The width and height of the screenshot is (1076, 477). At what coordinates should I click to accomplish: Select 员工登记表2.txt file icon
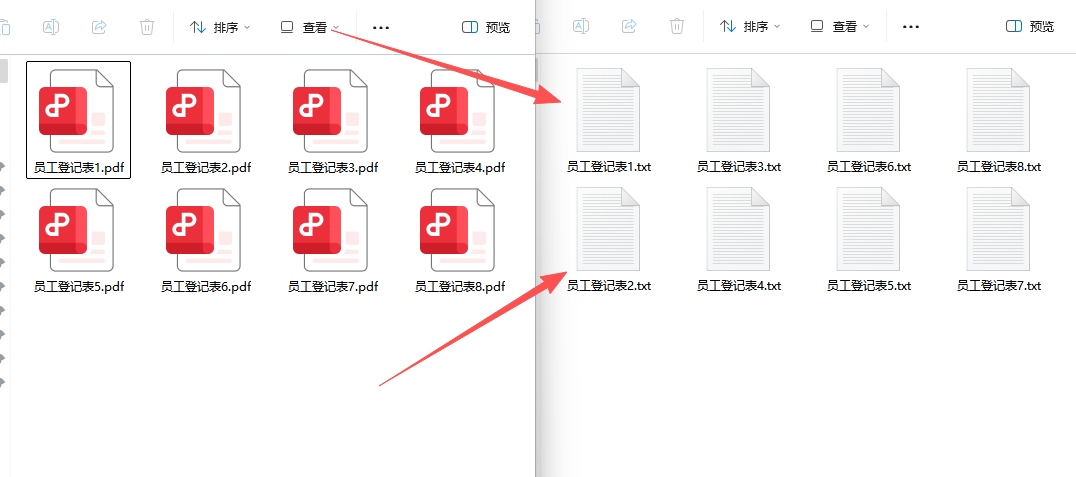click(608, 229)
